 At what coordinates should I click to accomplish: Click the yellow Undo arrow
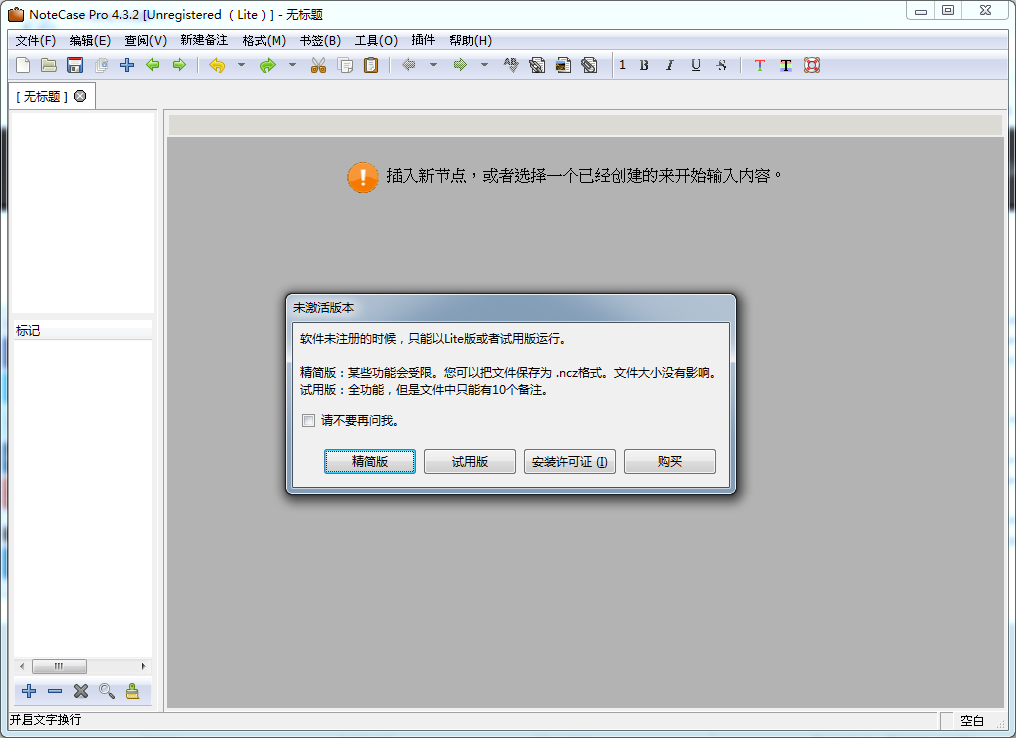click(x=217, y=65)
